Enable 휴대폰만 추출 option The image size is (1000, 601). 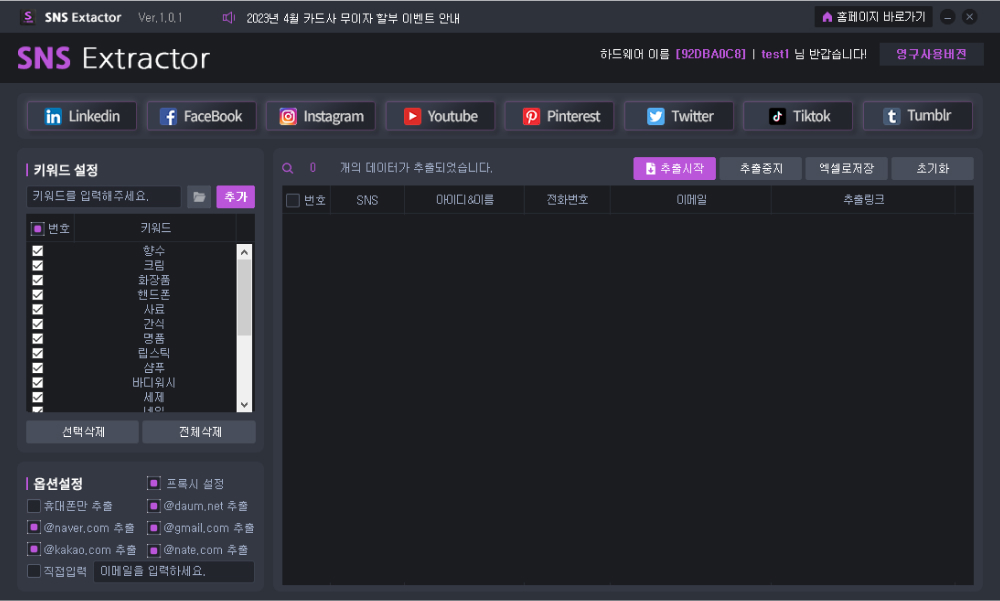point(34,506)
